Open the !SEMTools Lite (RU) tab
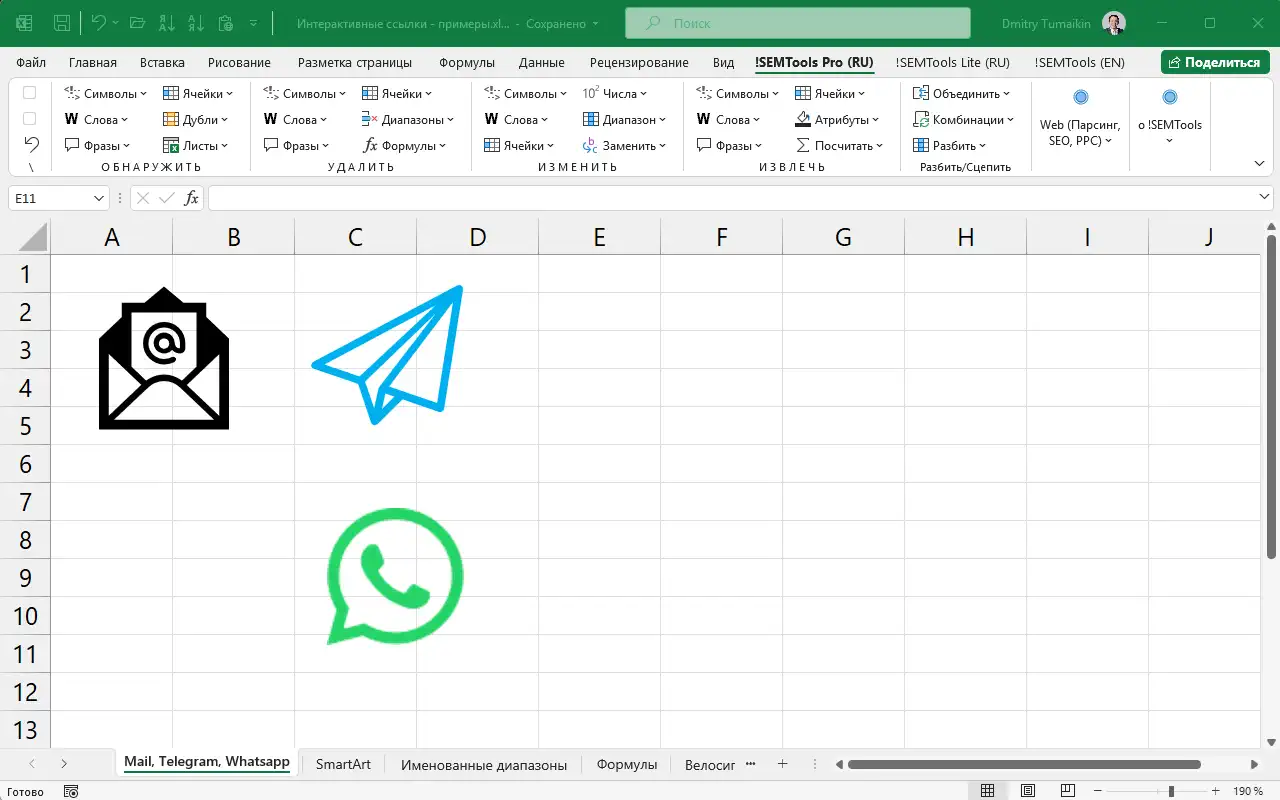 click(953, 62)
